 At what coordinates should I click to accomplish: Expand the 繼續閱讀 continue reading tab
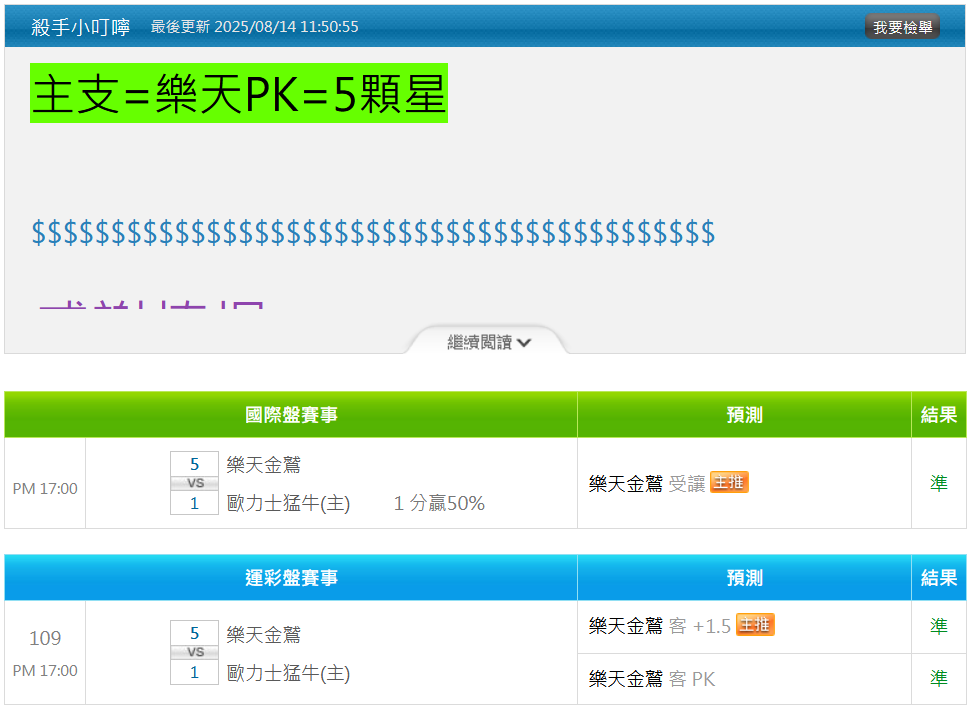(488, 342)
